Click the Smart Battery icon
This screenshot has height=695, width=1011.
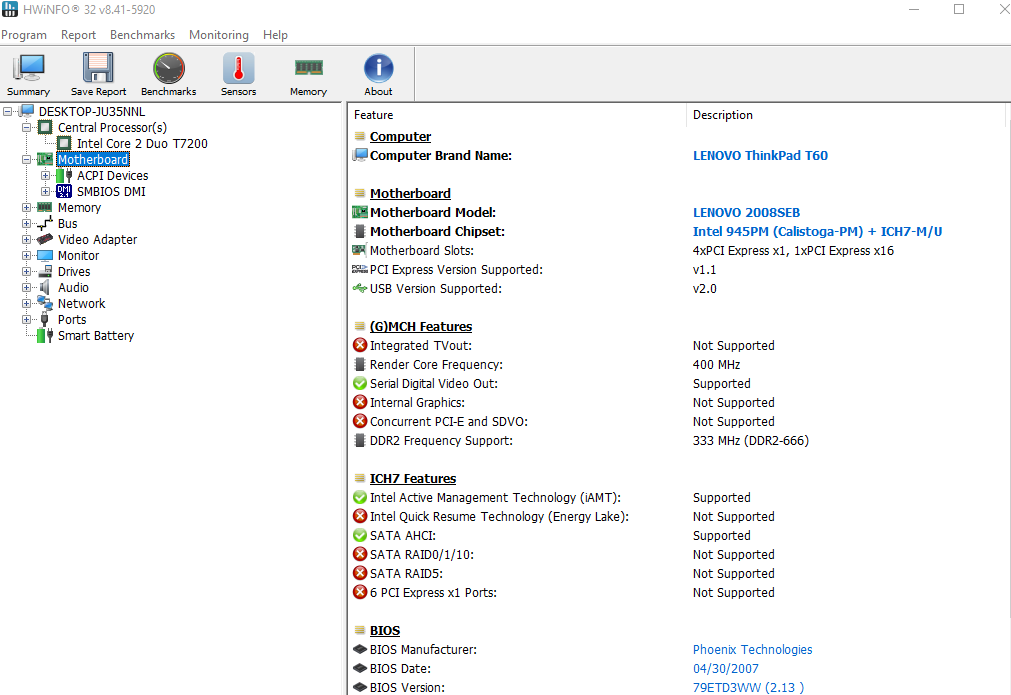coord(44,335)
